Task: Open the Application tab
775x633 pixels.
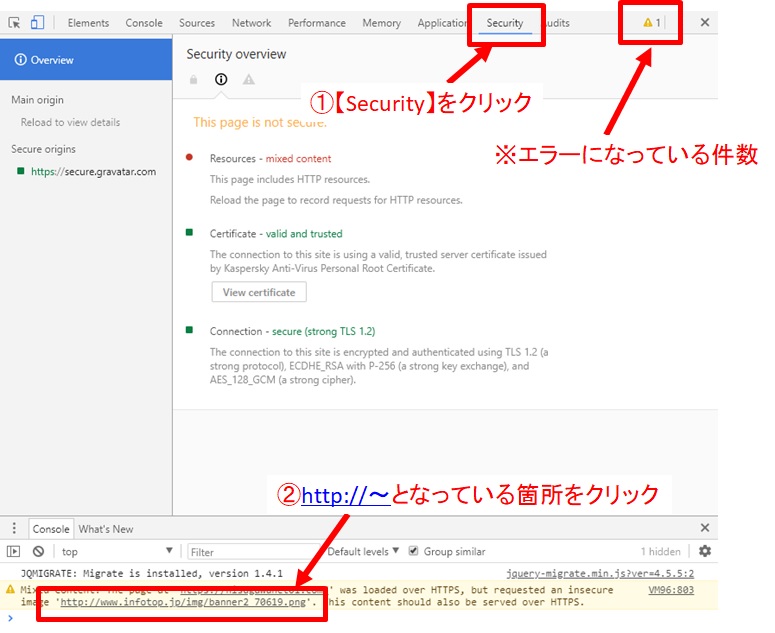Action: (x=442, y=23)
